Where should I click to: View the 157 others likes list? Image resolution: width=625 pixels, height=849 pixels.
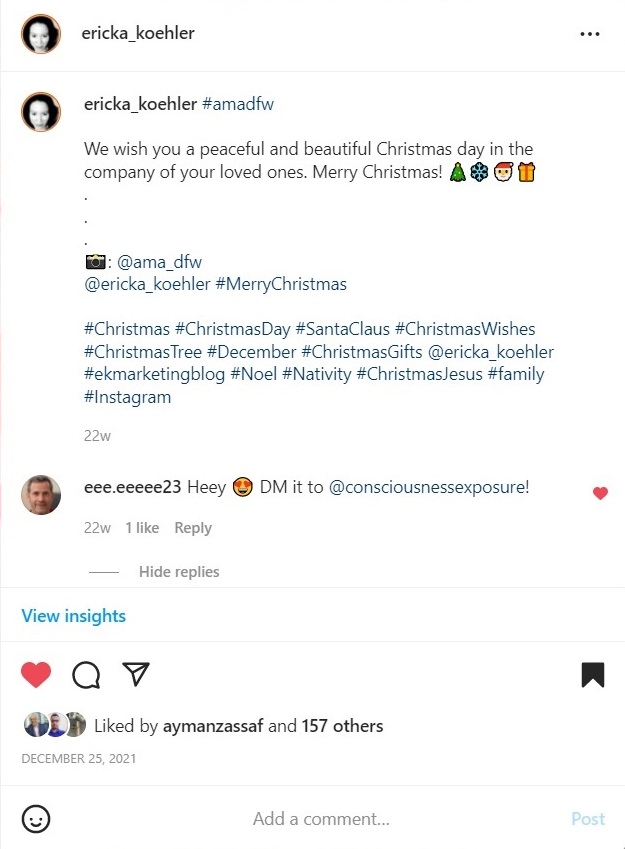pos(342,726)
